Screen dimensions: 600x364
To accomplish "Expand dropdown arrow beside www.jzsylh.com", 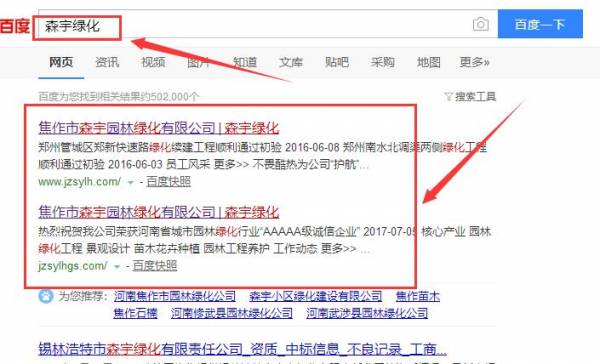I will (x=130, y=183).
